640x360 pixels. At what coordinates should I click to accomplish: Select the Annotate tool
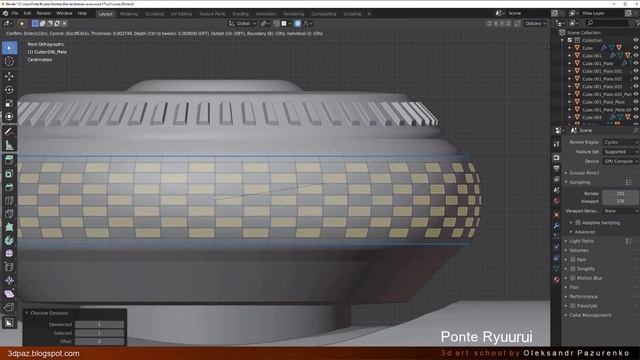(9, 131)
